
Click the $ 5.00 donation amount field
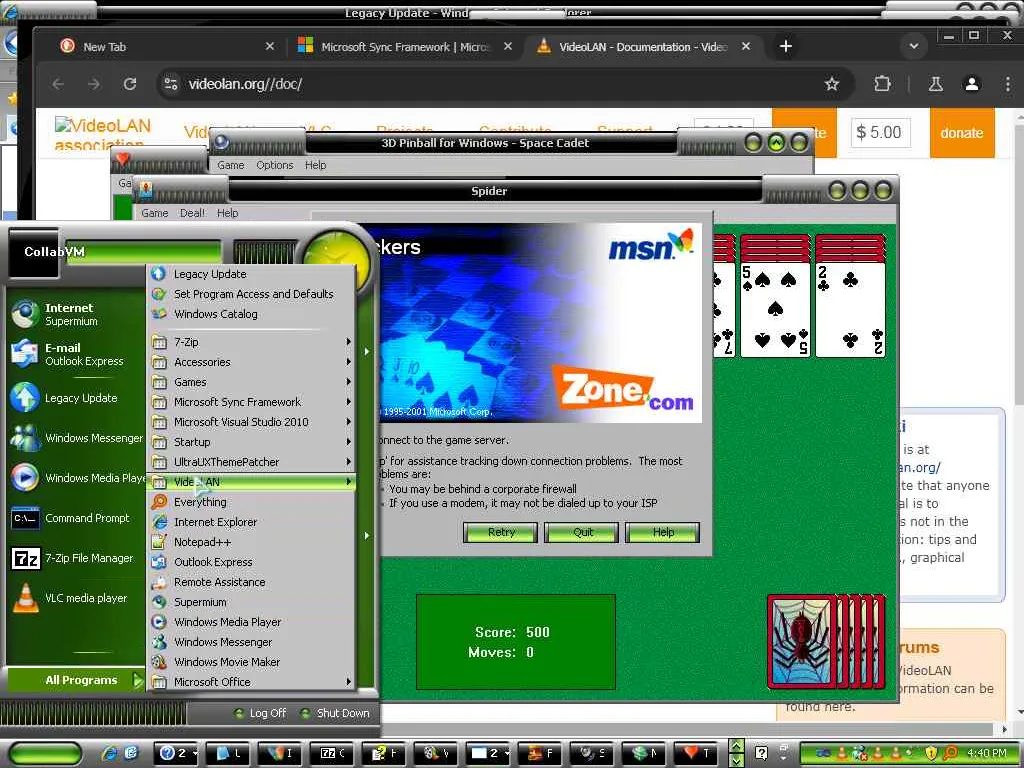(880, 133)
